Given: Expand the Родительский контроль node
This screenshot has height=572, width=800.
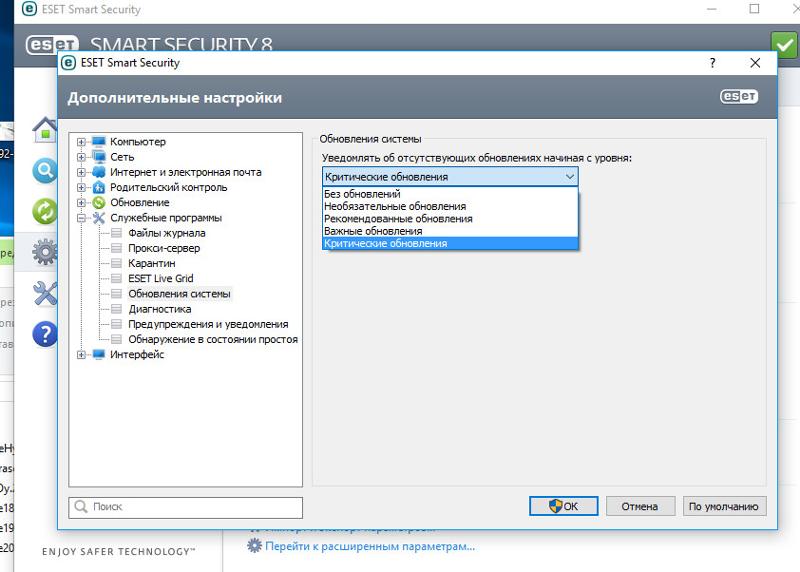Looking at the screenshot, I should 81,187.
